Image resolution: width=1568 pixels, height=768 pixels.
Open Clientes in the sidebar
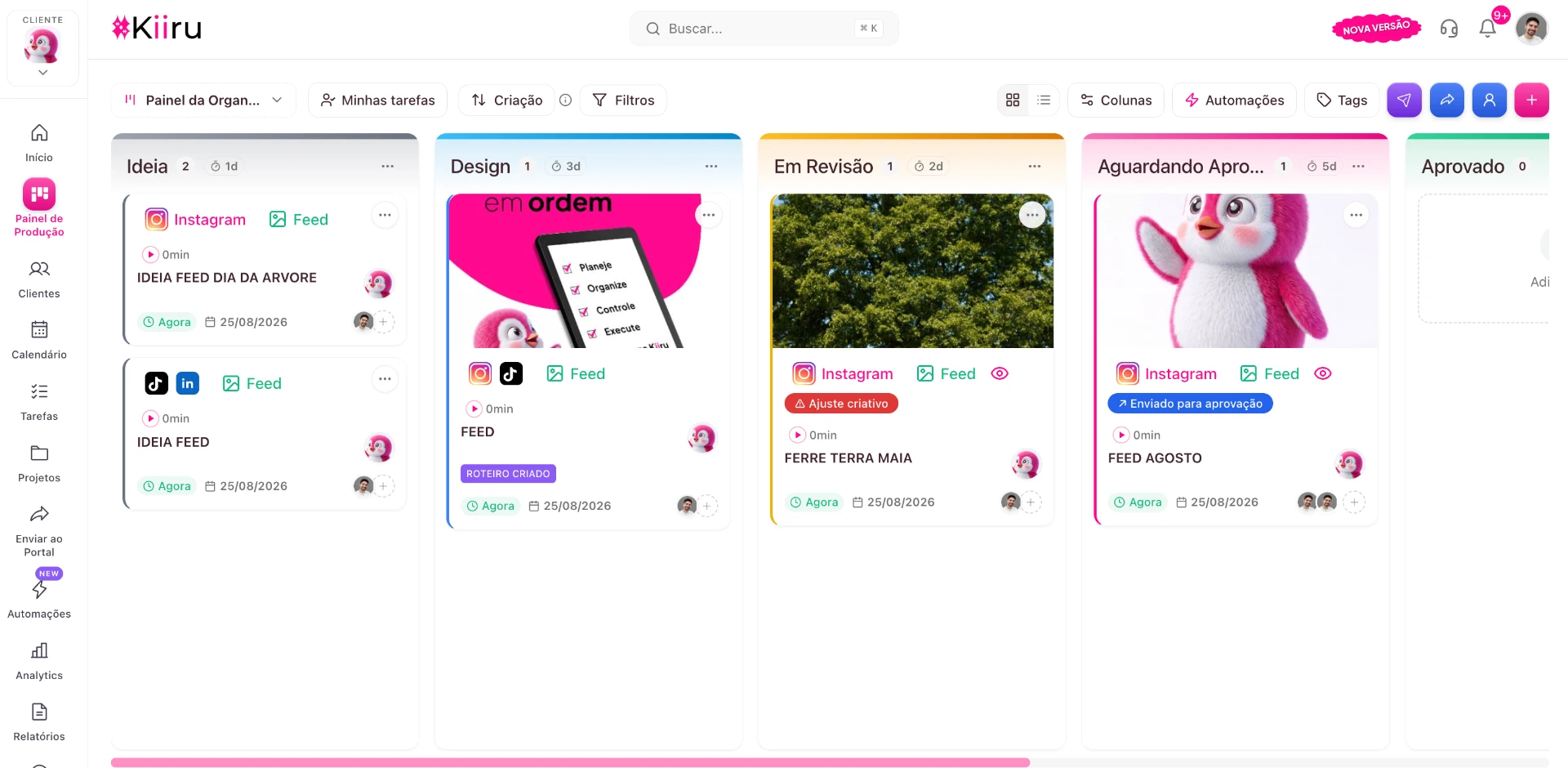(x=39, y=279)
